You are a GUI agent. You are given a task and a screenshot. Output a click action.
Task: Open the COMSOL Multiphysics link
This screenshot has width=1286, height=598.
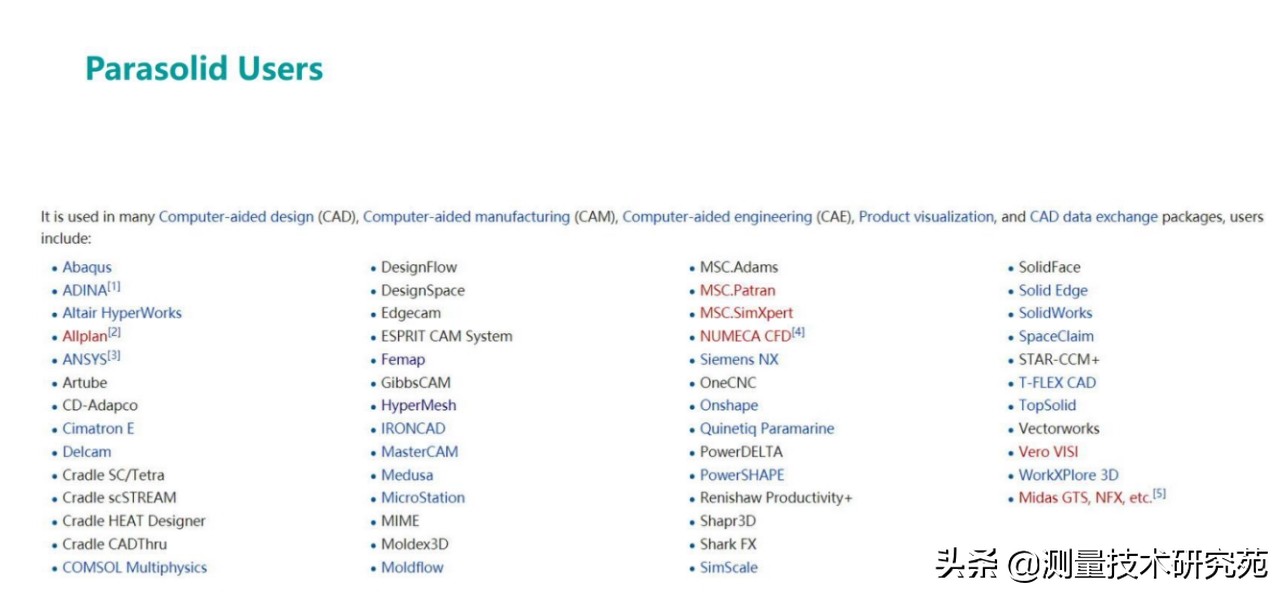click(134, 567)
